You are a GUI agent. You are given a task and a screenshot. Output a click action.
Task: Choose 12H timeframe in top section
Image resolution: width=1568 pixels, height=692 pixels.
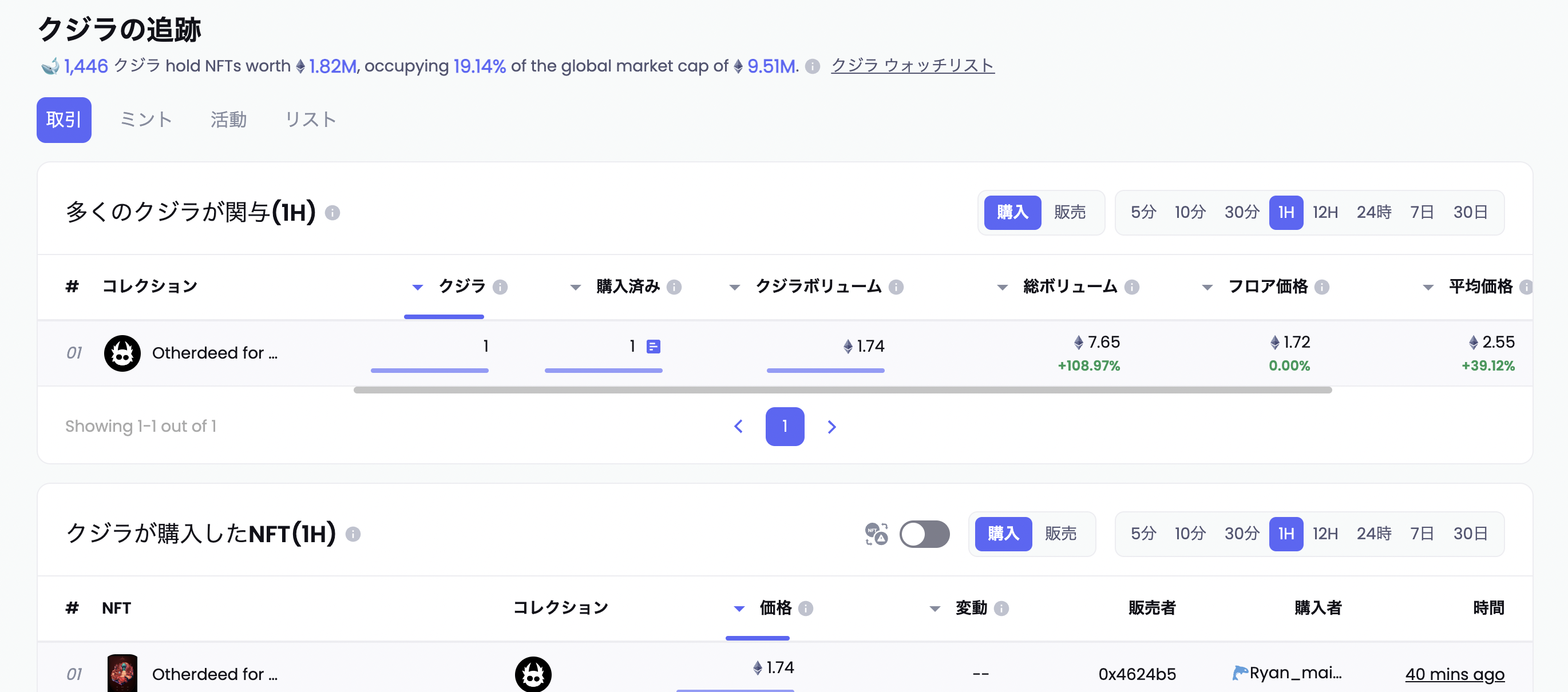click(x=1325, y=213)
